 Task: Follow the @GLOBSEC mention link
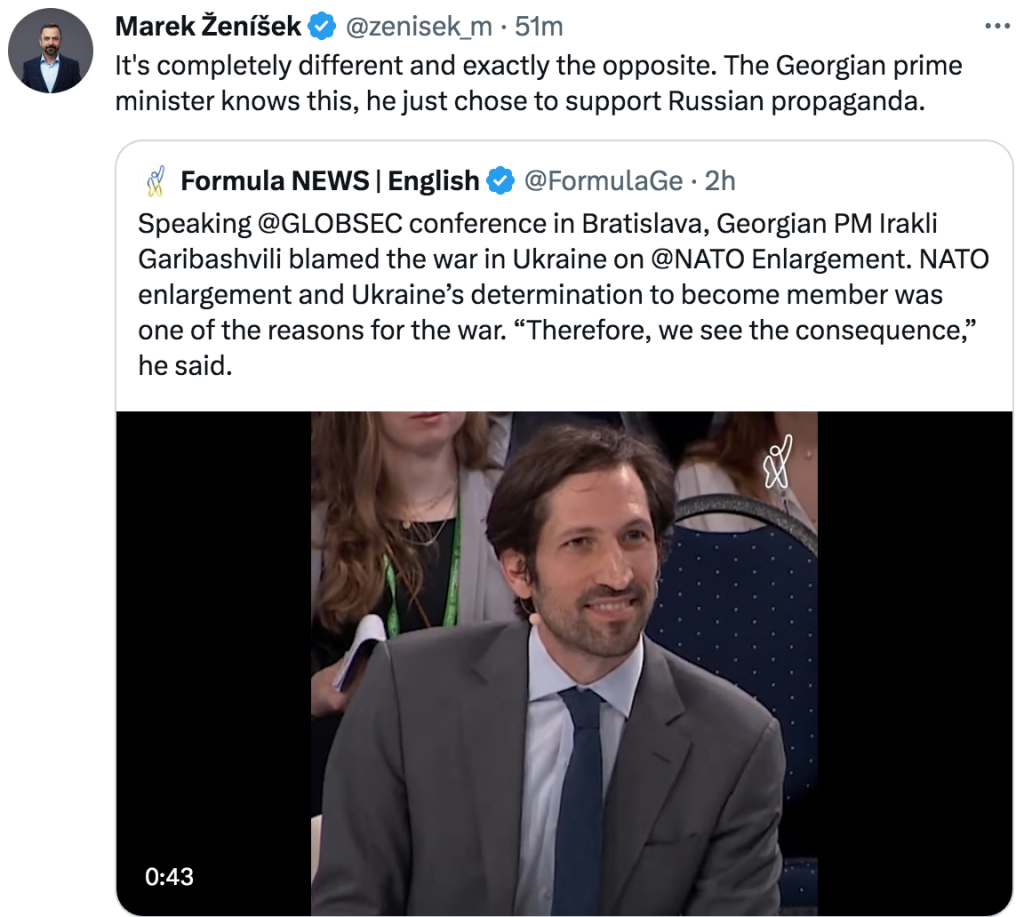[329, 223]
